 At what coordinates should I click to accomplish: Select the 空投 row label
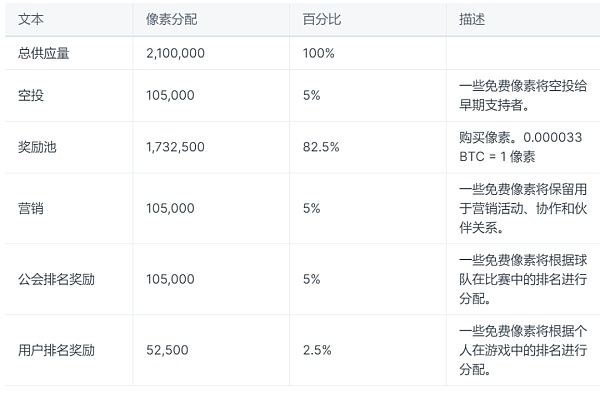click(31, 96)
